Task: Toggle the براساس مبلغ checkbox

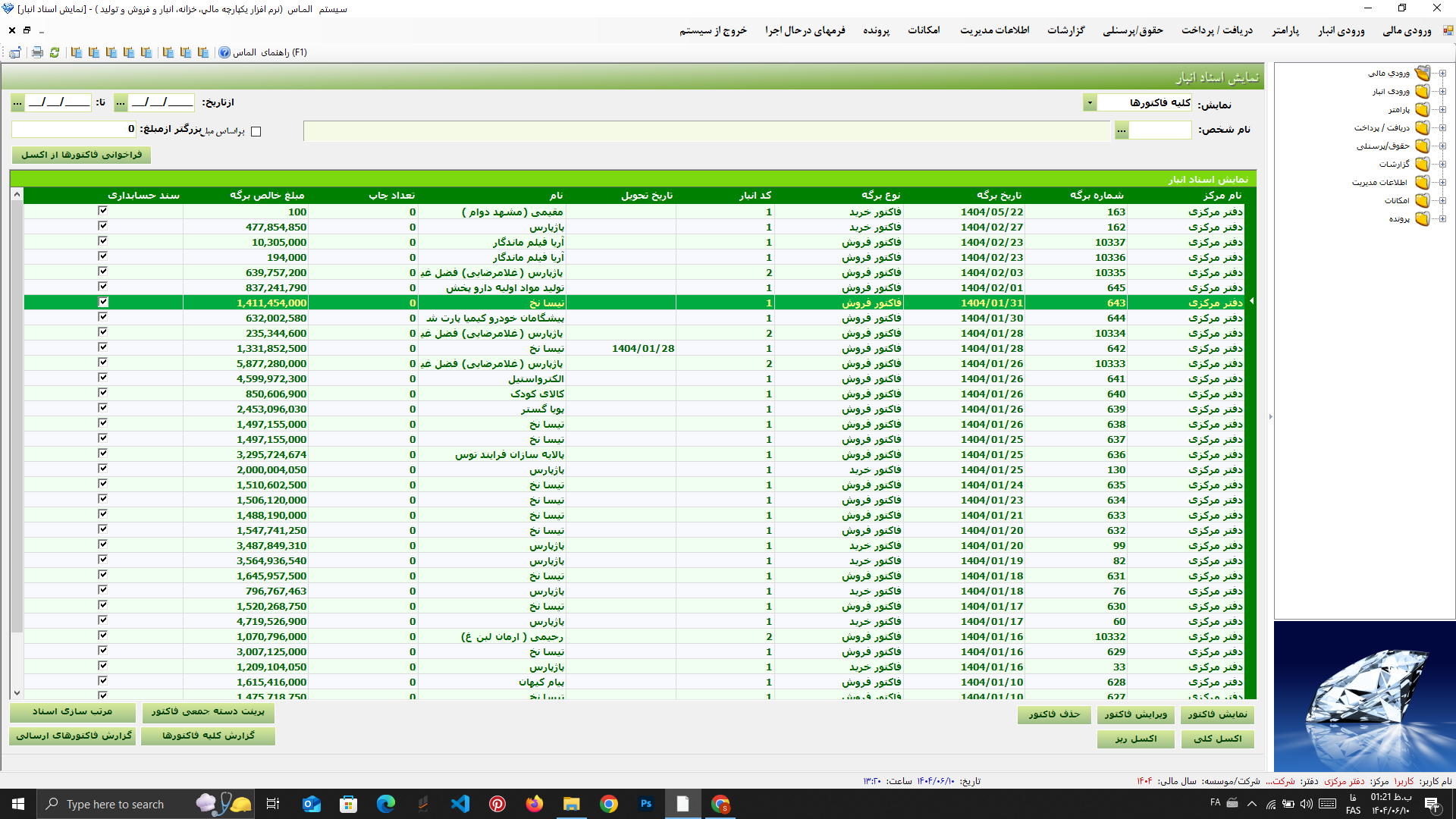Action: (256, 131)
